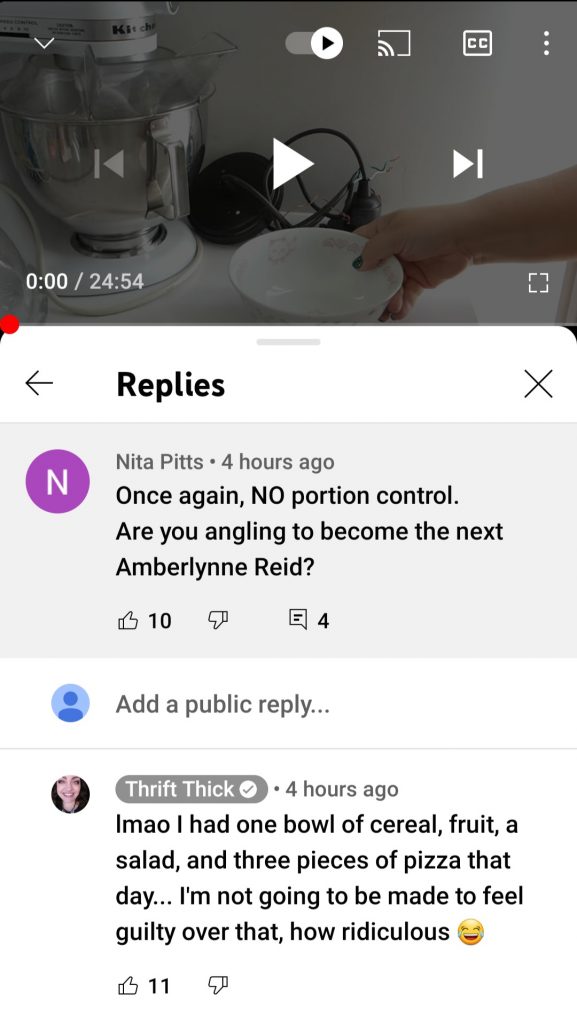Dislike Nita Pitts' comment

(218, 620)
